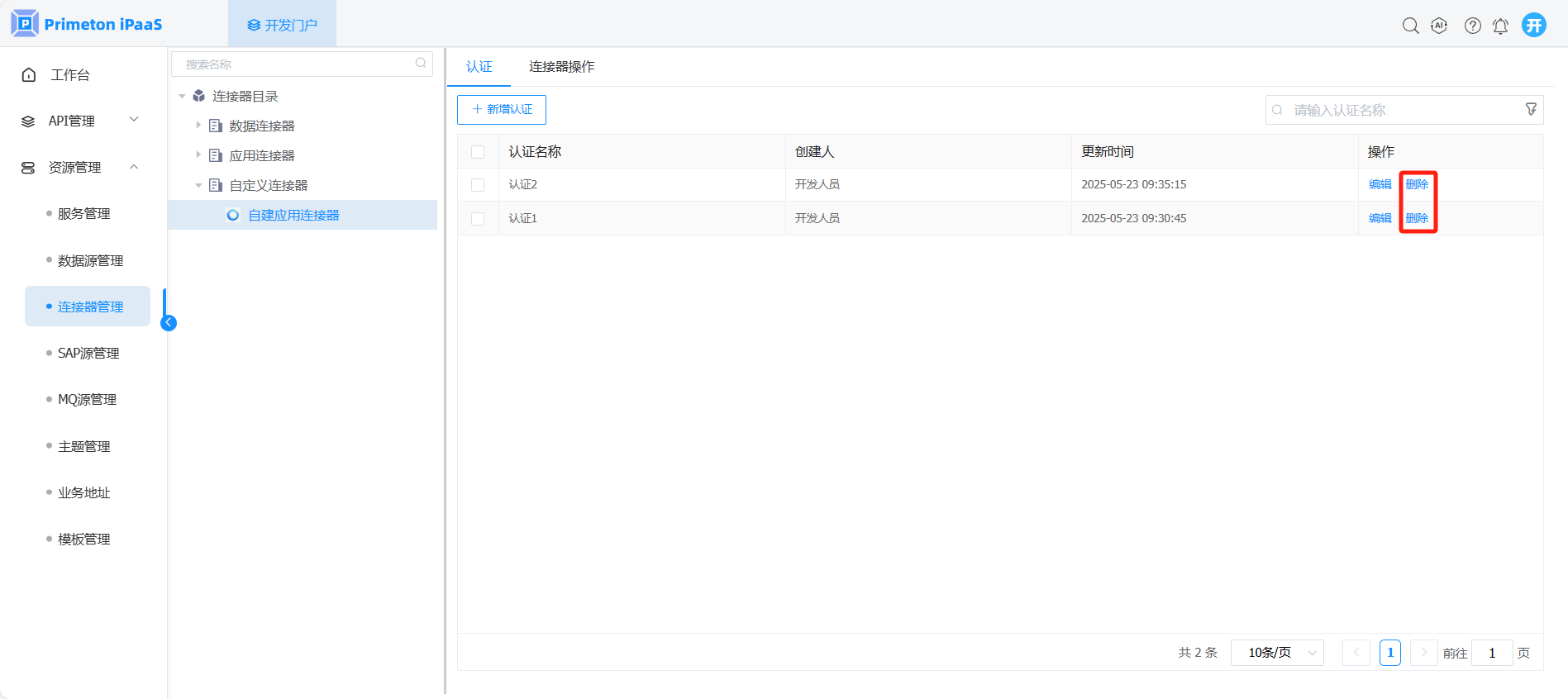Open the help question mark icon
1568x699 pixels.
[x=1472, y=26]
